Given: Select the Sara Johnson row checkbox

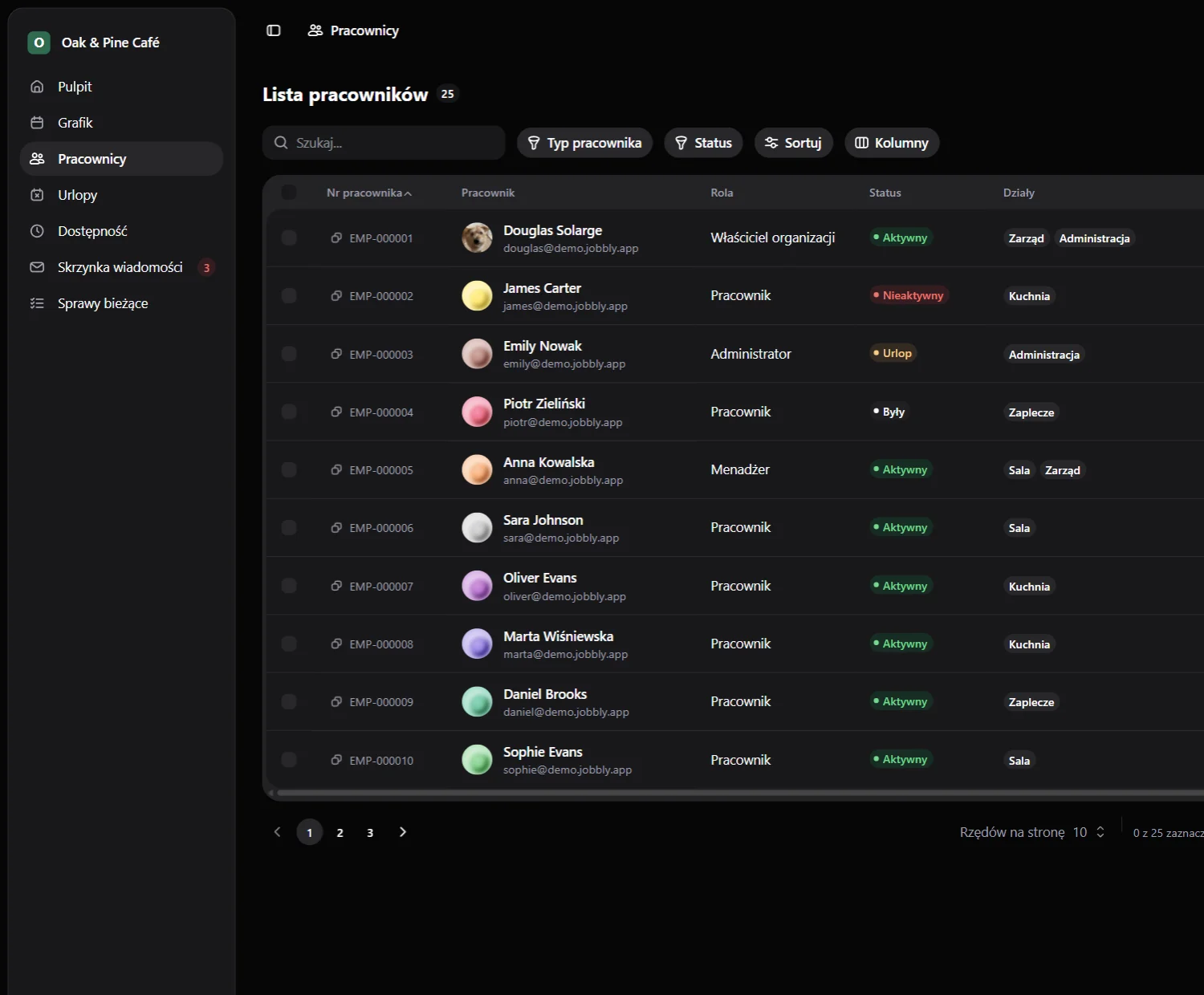Looking at the screenshot, I should tap(289, 527).
